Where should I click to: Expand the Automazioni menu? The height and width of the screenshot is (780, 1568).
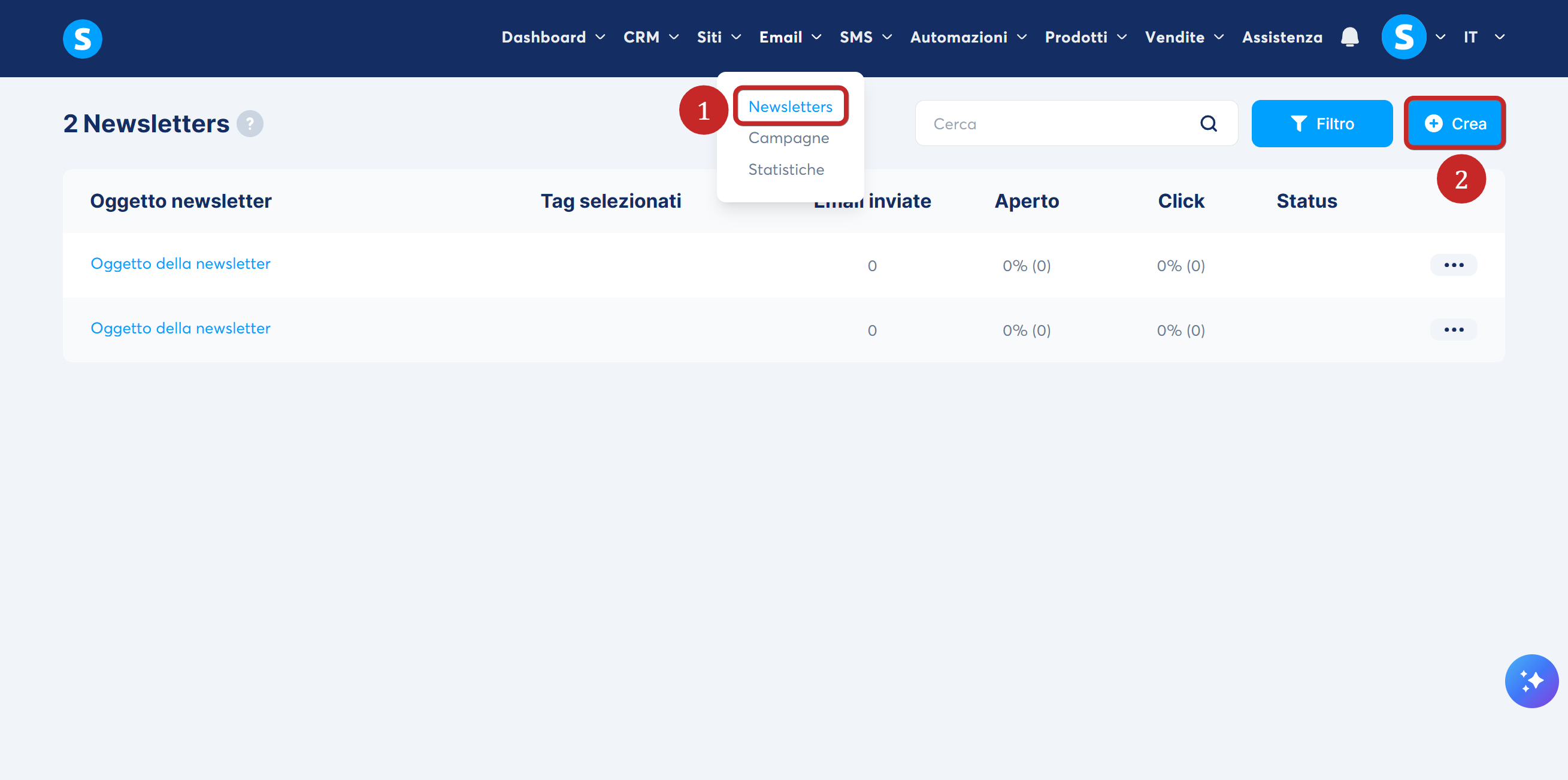968,37
